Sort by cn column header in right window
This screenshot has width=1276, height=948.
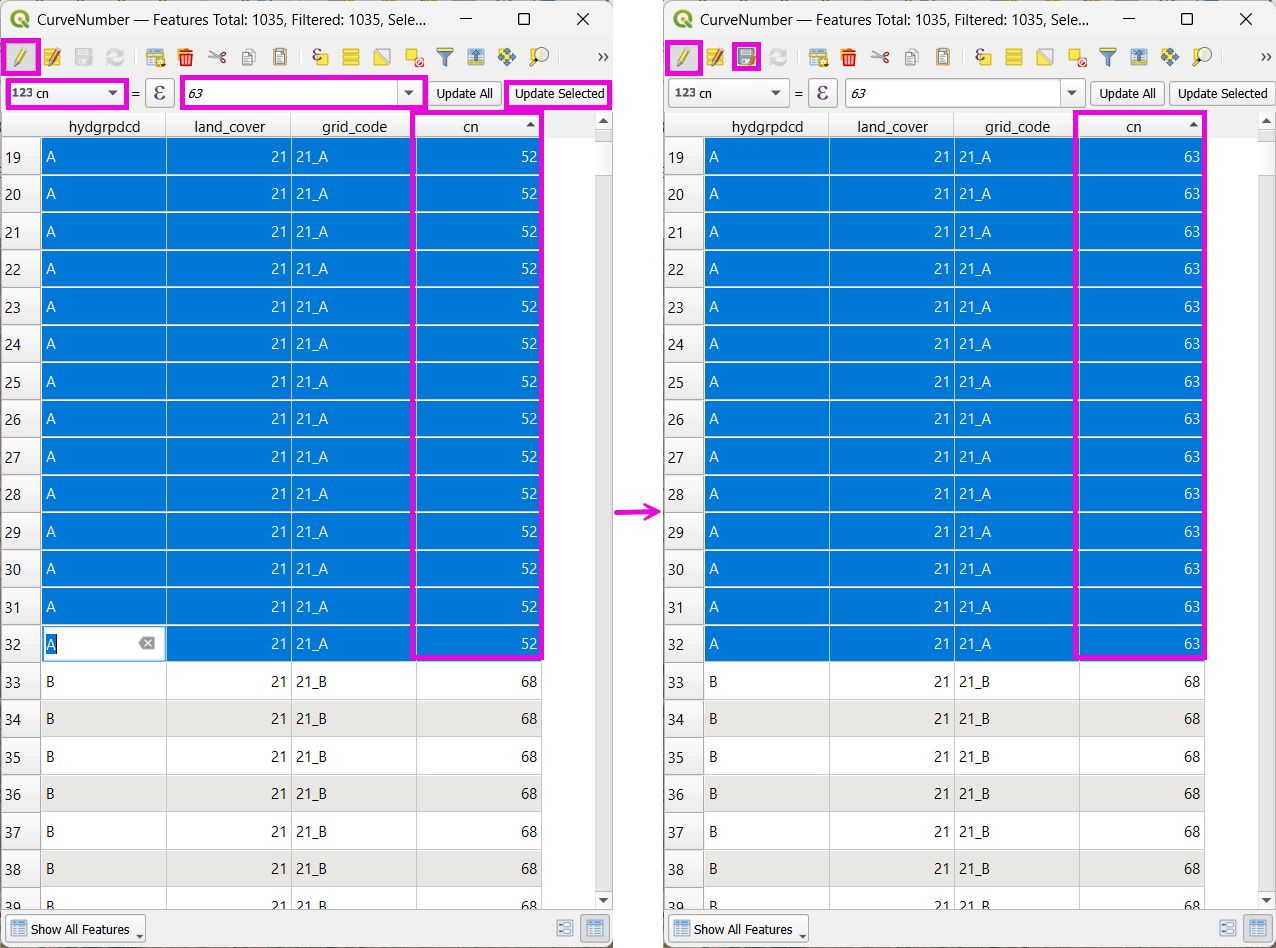[1133, 126]
